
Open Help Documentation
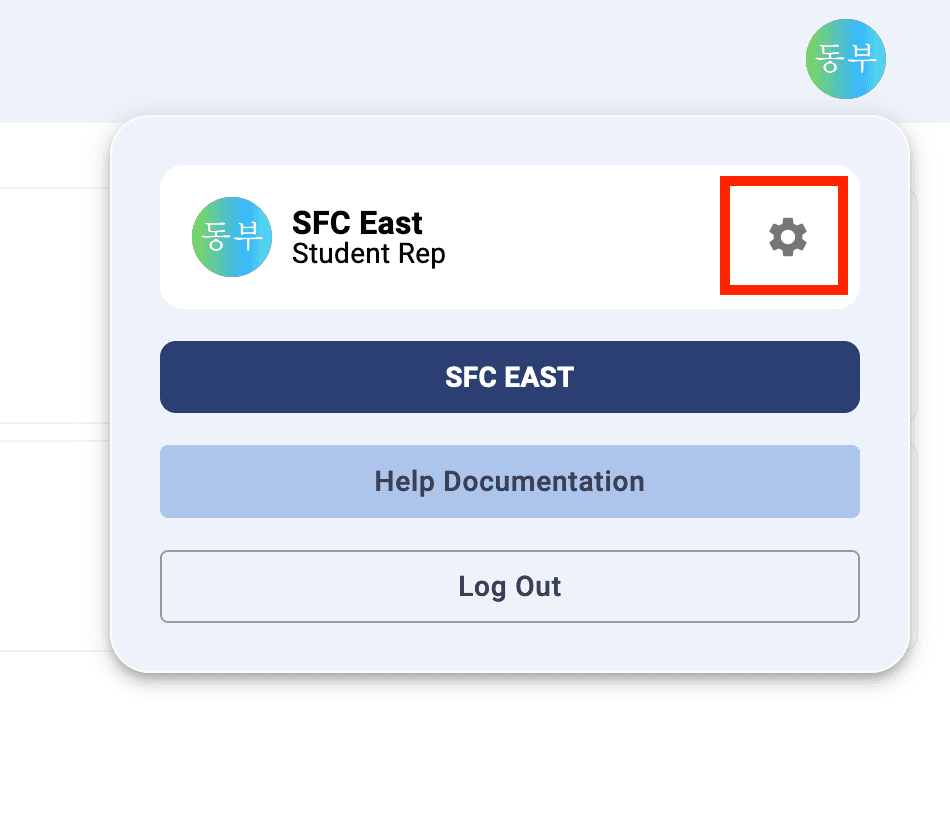coord(509,481)
